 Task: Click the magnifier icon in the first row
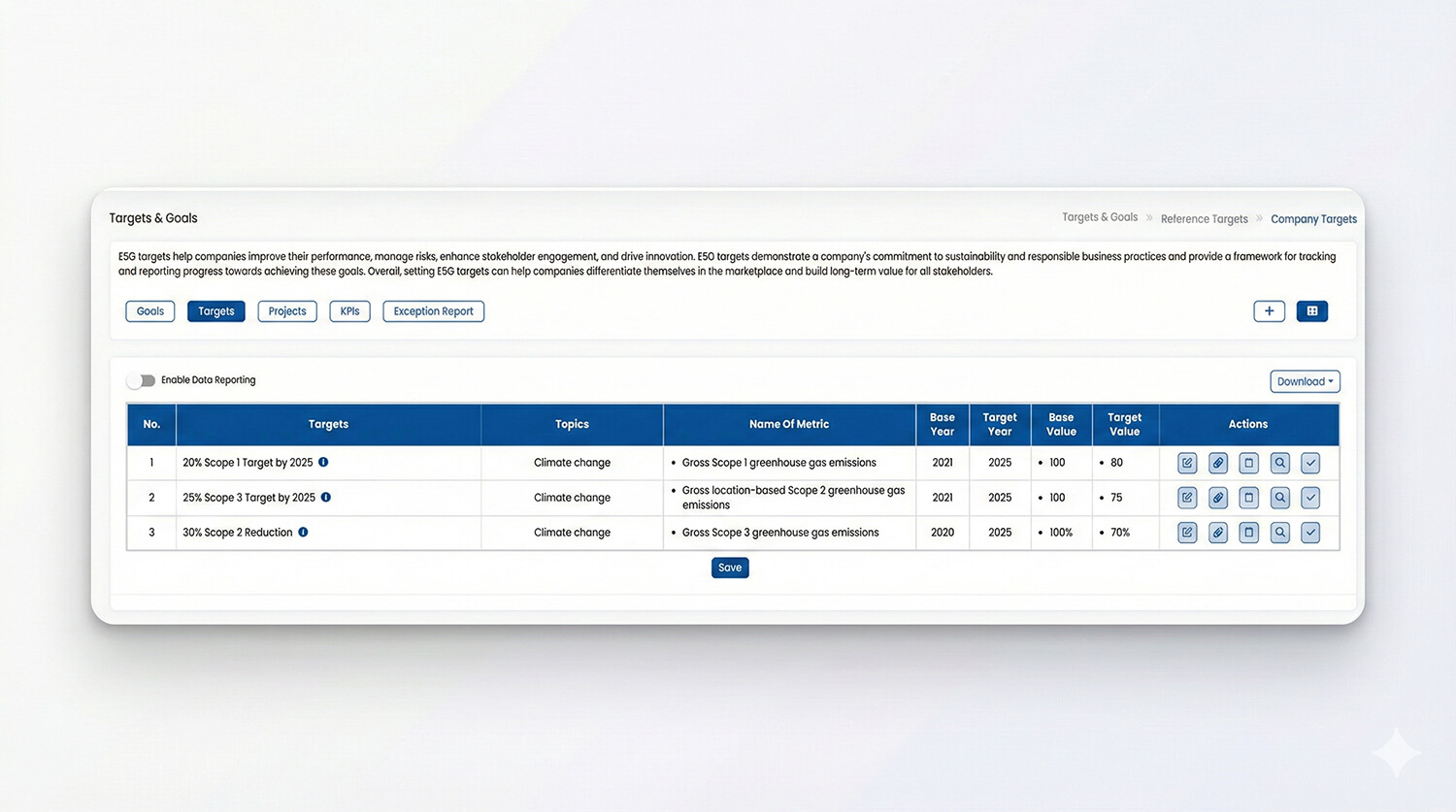click(1279, 463)
